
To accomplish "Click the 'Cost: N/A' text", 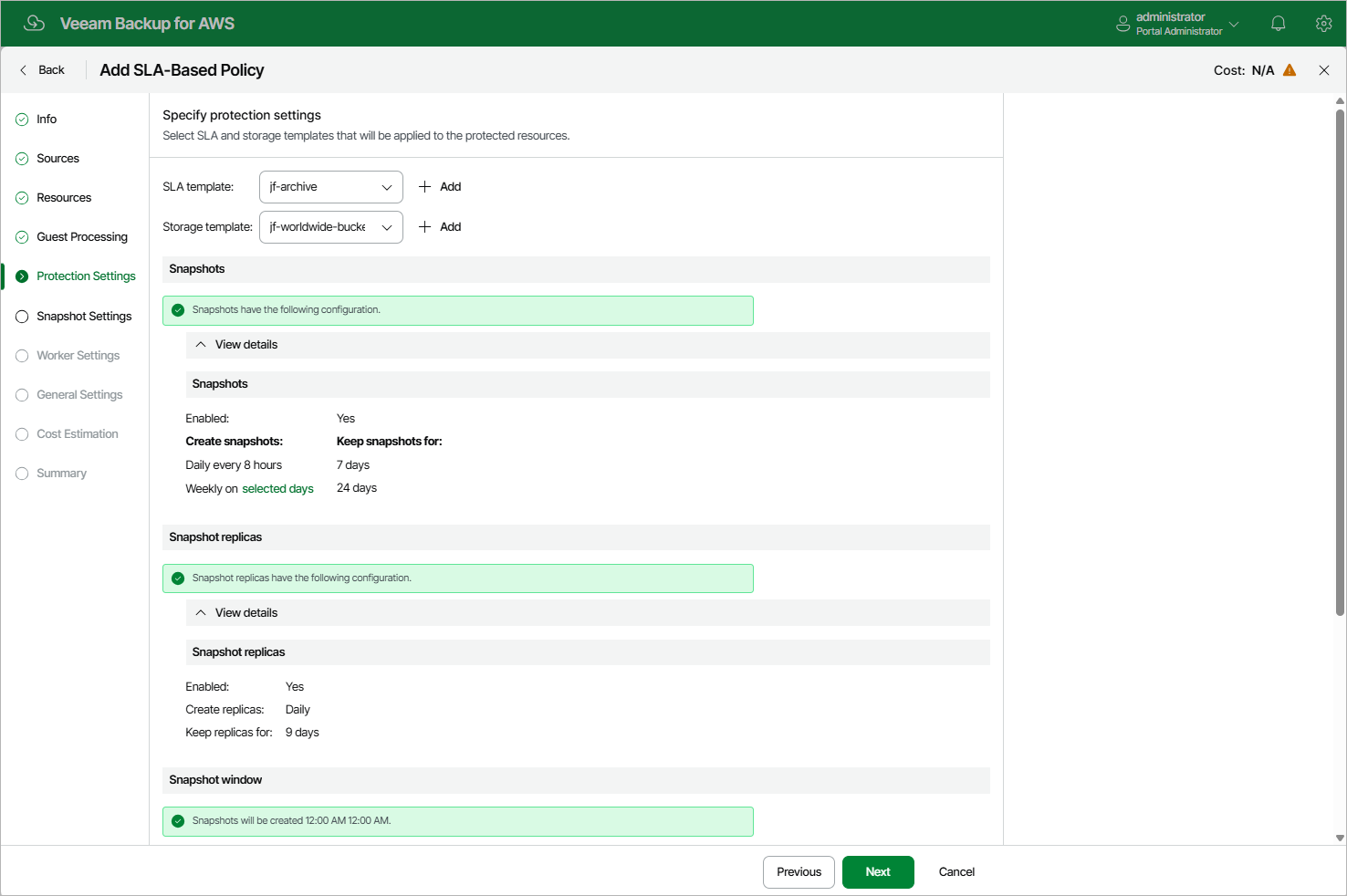I will pyautogui.click(x=1244, y=70).
